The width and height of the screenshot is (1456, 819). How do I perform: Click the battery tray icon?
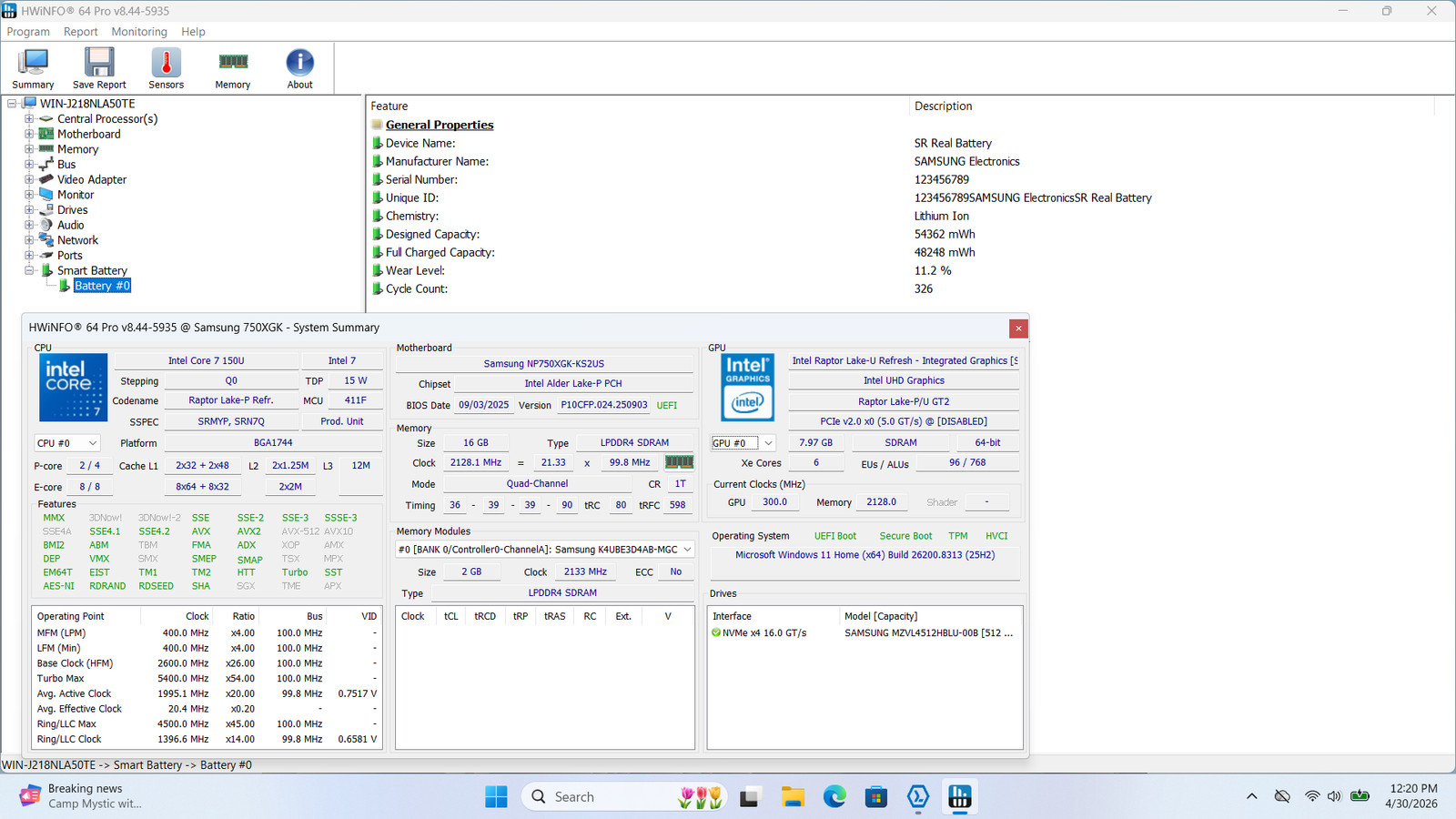pos(1360,797)
